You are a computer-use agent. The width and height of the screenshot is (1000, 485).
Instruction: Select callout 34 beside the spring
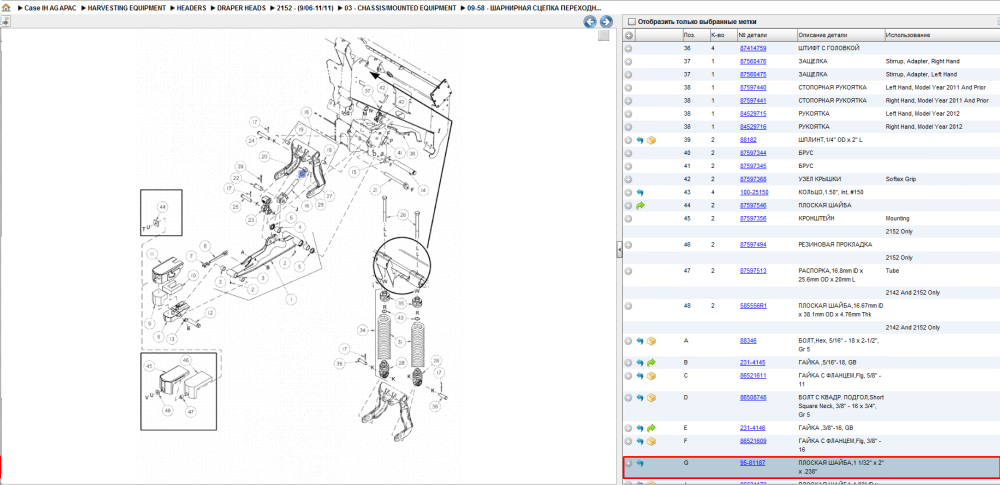[363, 331]
